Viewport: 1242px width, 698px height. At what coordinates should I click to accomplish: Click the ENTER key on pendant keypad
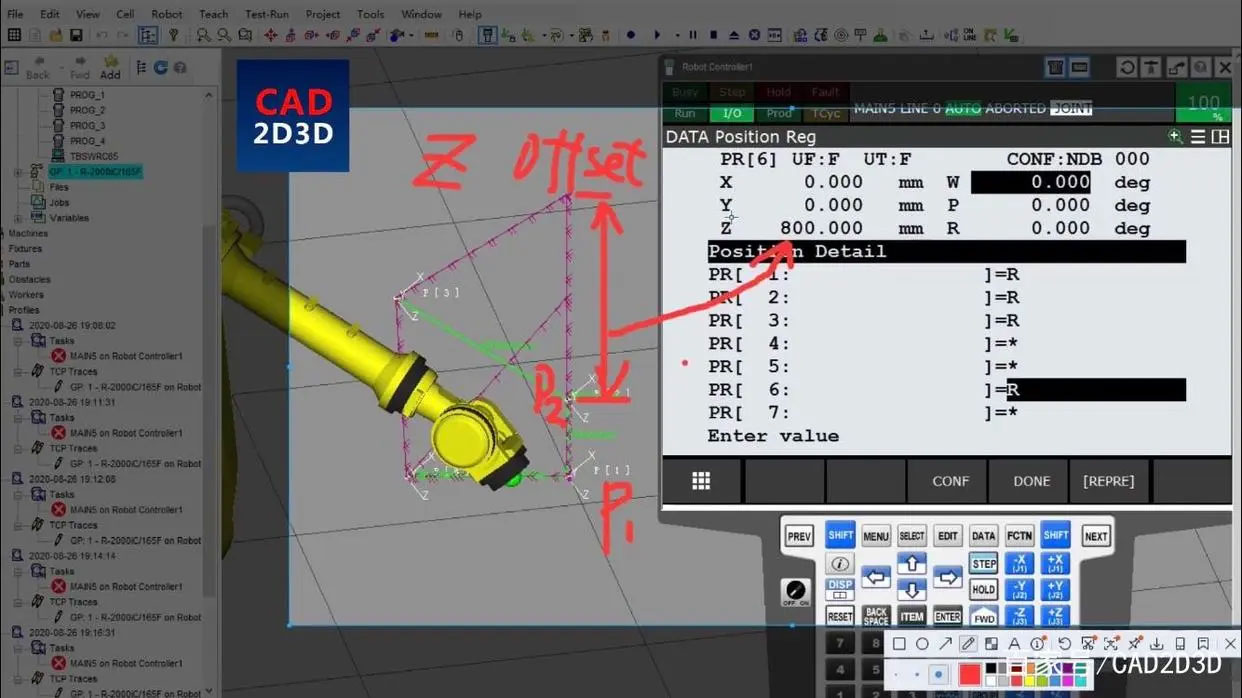(x=947, y=616)
